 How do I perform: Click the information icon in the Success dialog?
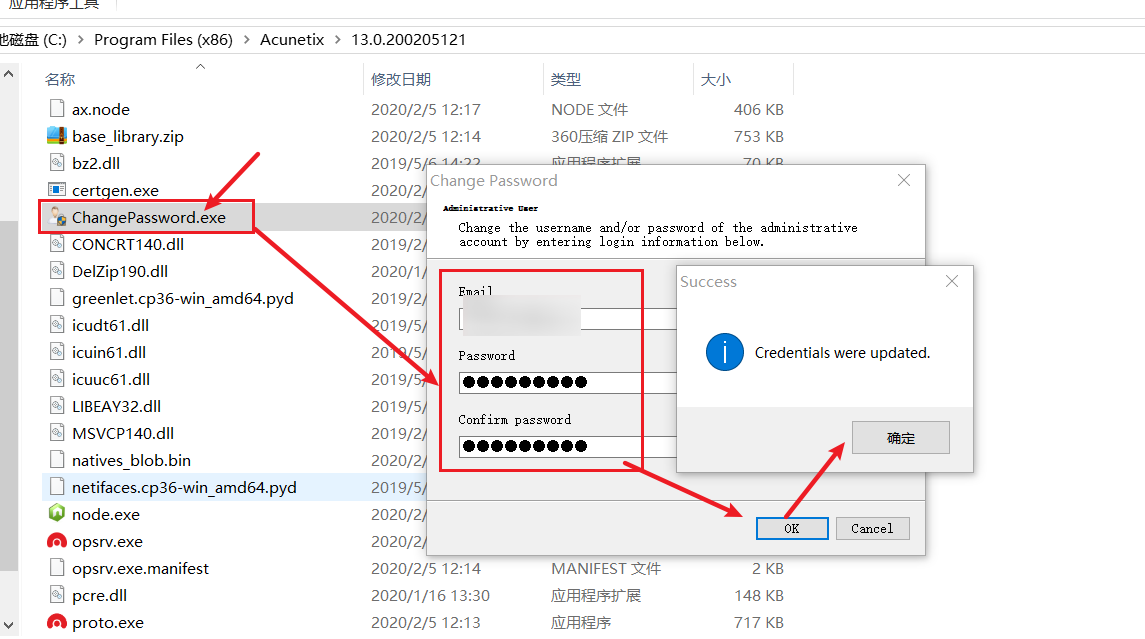tap(725, 352)
